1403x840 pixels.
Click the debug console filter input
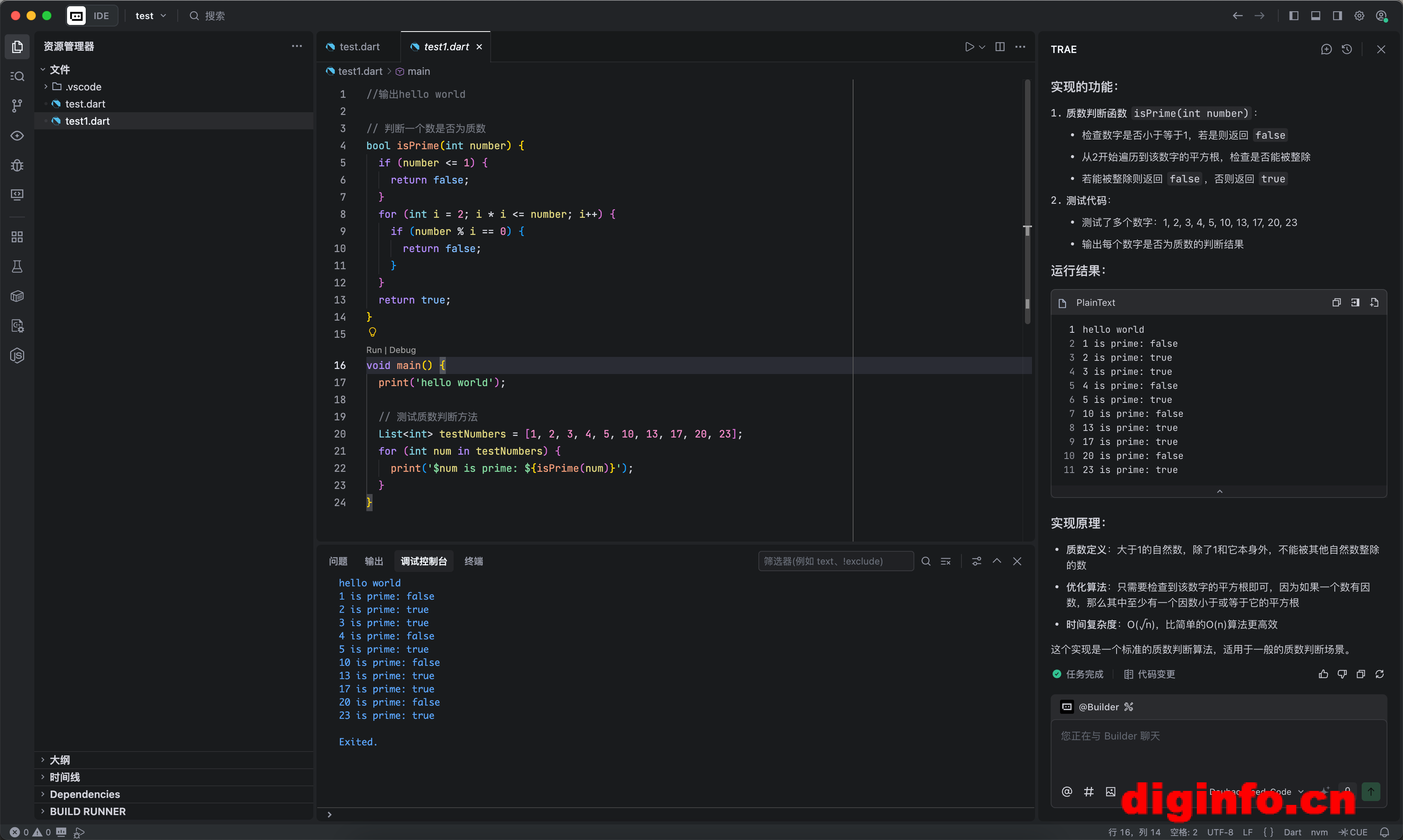835,561
